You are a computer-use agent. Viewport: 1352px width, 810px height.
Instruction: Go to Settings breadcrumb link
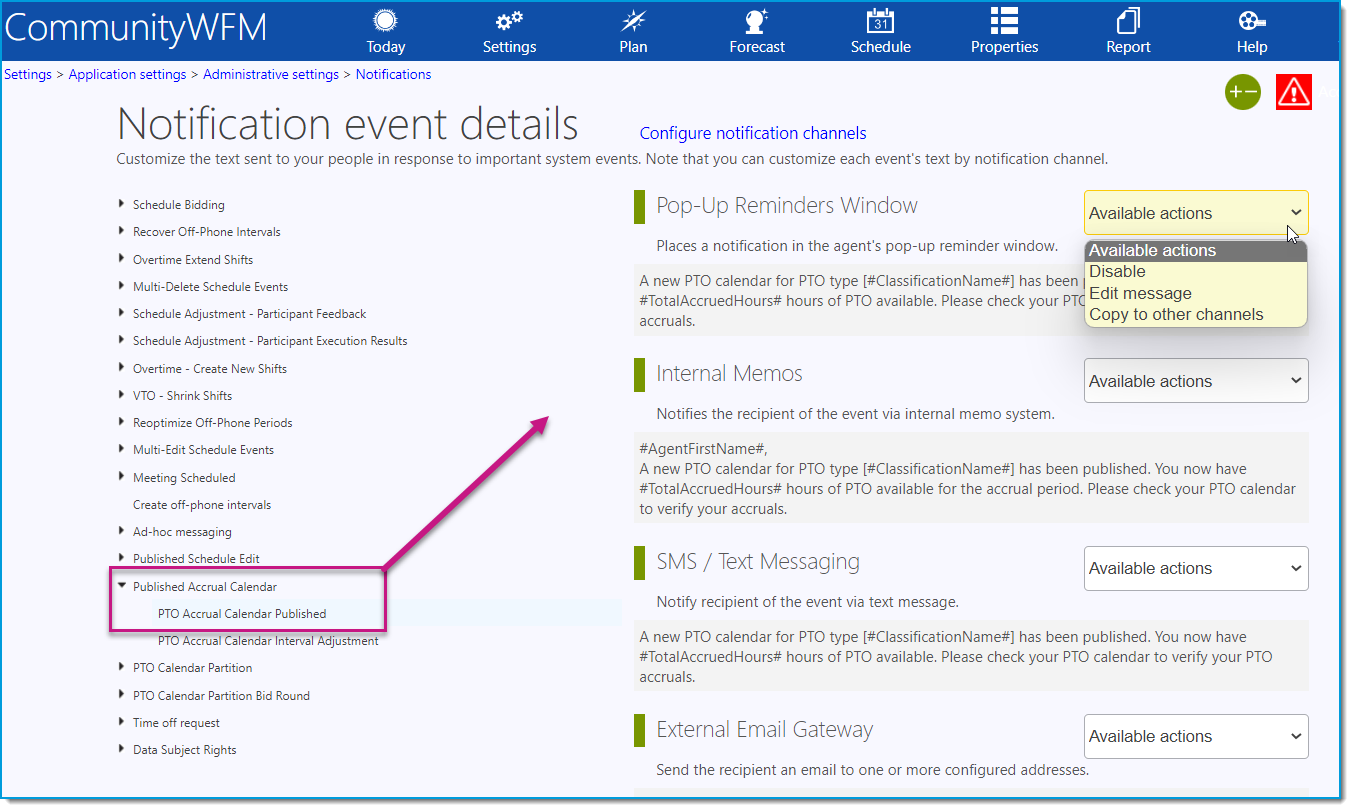[28, 74]
